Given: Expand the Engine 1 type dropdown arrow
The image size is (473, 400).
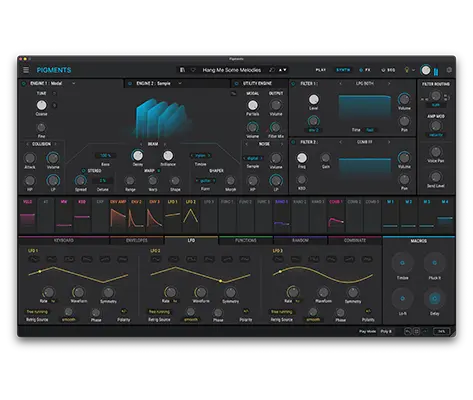Looking at the screenshot, I should (74, 83).
